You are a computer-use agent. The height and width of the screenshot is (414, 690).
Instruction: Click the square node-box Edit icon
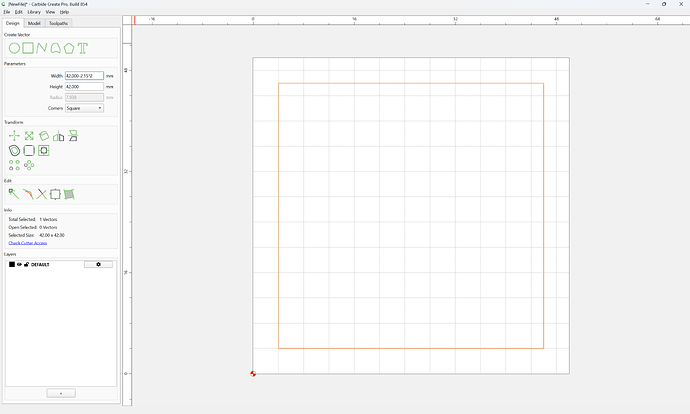click(55, 194)
